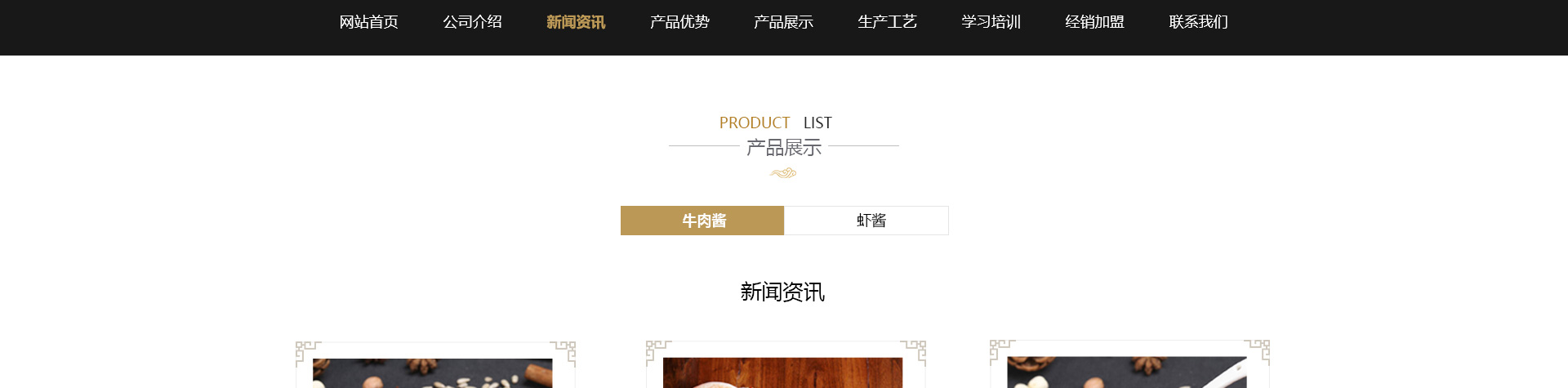
Task: Click the gray 产品展示 section heading
Action: 783,148
